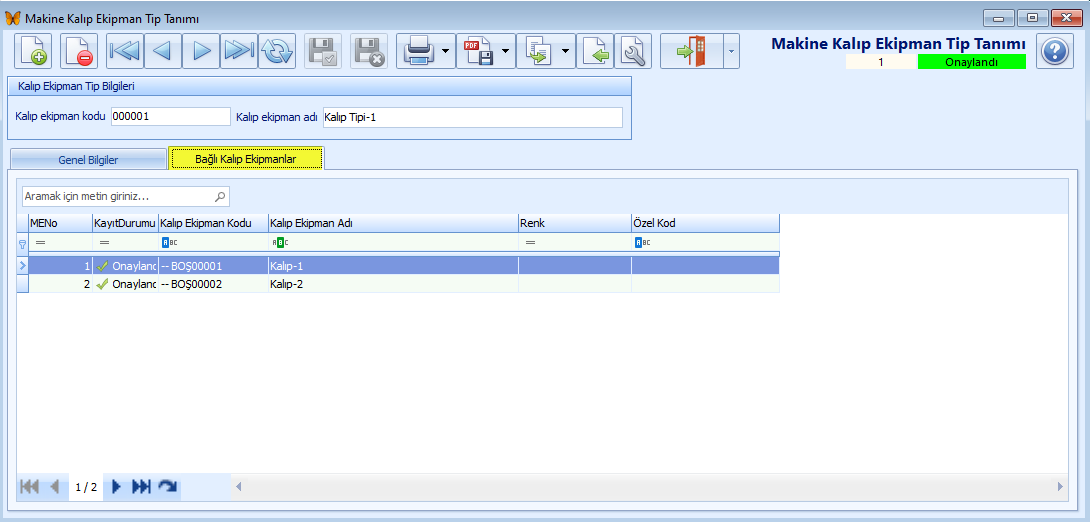1090x522 pixels.
Task: Click the exit door icon
Action: click(x=691, y=51)
